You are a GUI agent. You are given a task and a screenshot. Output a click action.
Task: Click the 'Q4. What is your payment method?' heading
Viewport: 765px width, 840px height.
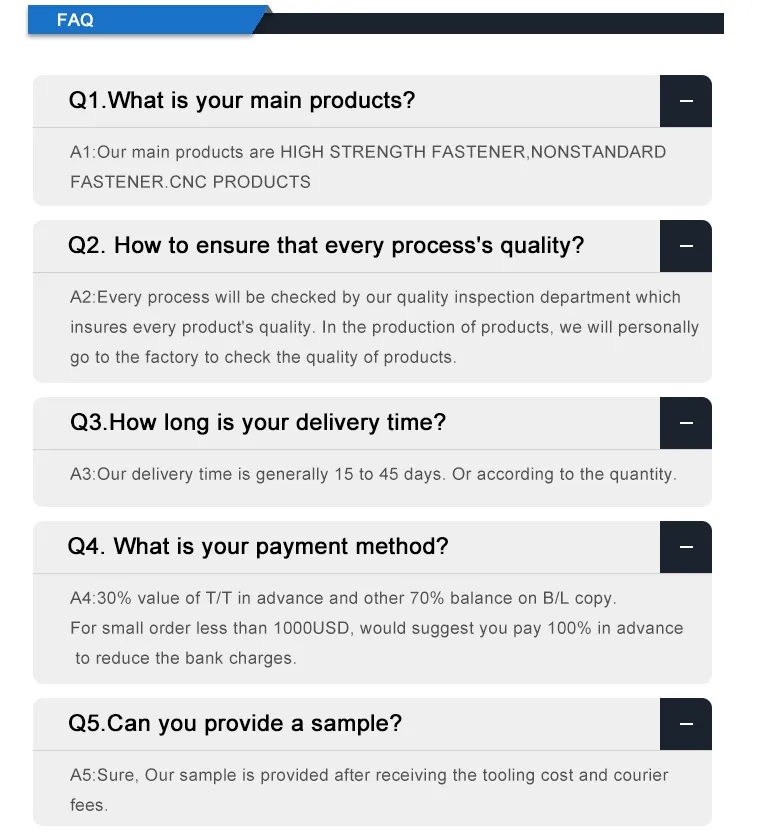[258, 547]
